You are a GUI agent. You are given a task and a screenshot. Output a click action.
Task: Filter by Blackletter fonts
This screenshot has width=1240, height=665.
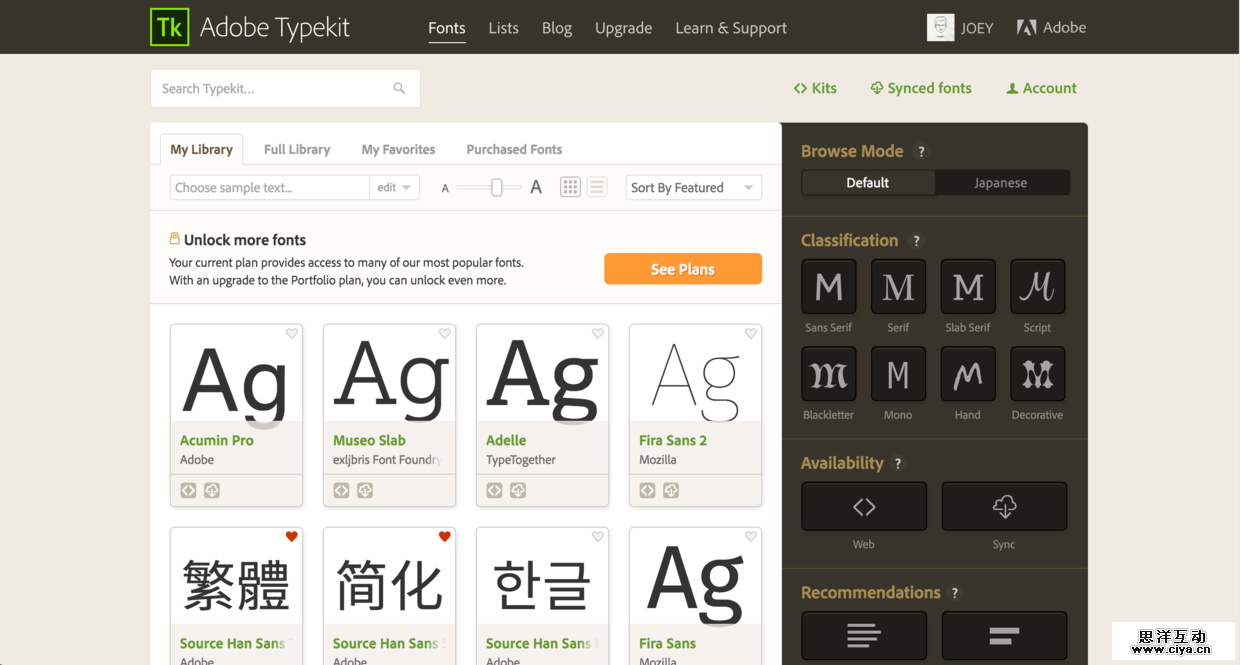point(828,373)
